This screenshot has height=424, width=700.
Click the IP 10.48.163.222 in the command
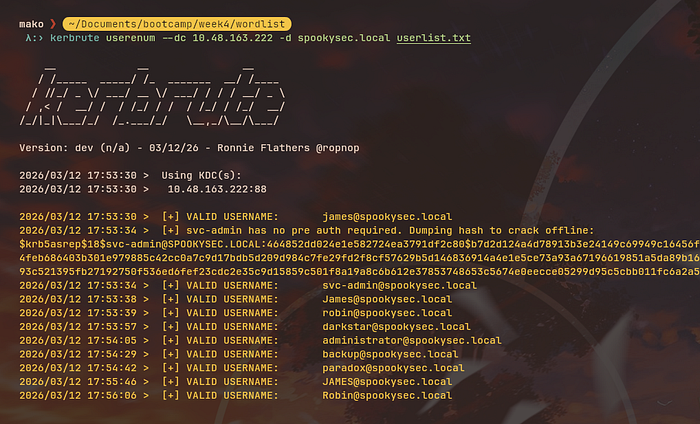pos(232,38)
